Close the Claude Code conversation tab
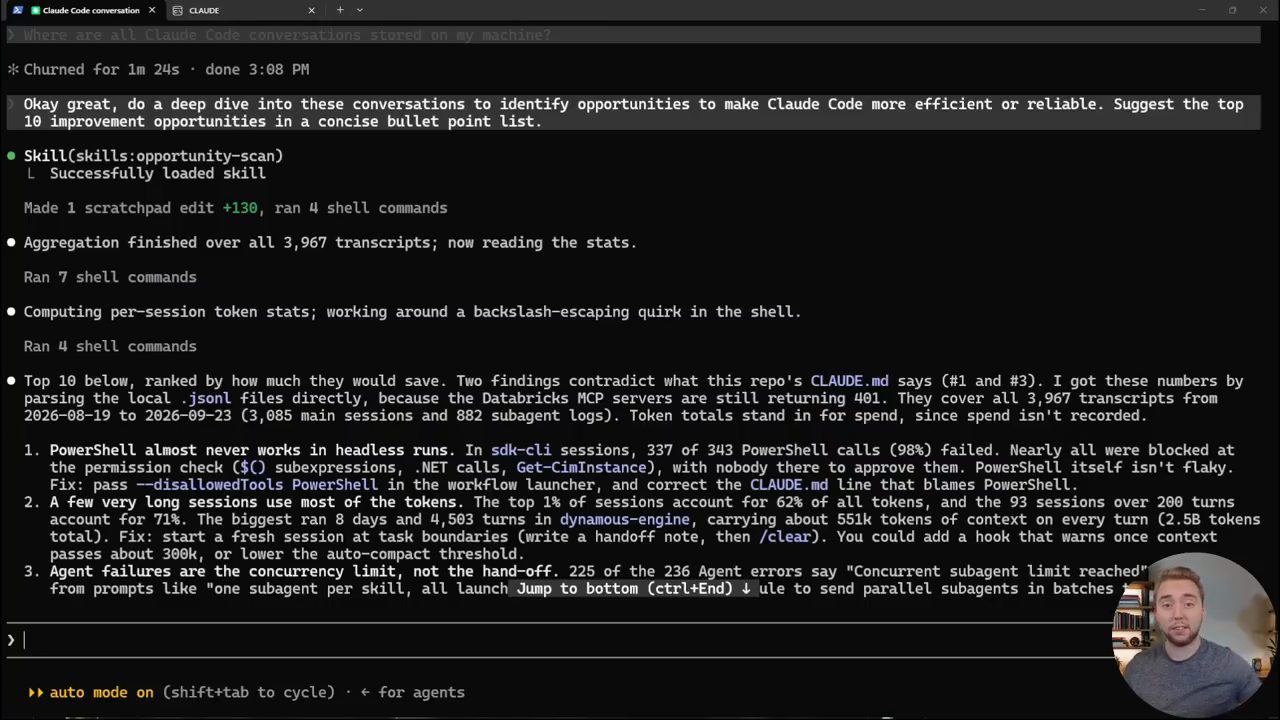Image resolution: width=1280 pixels, height=720 pixels. coord(152,10)
